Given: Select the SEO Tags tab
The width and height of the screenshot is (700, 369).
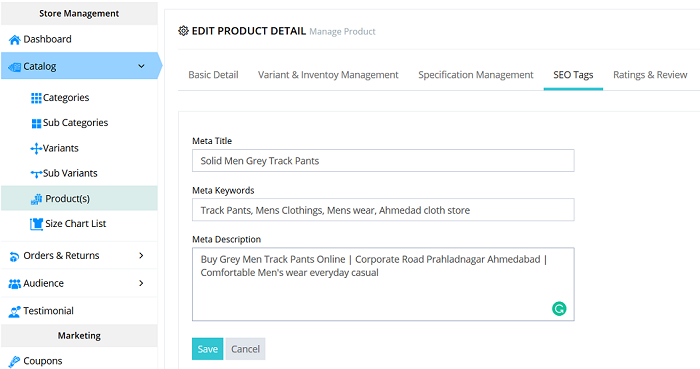Looking at the screenshot, I should tap(573, 75).
